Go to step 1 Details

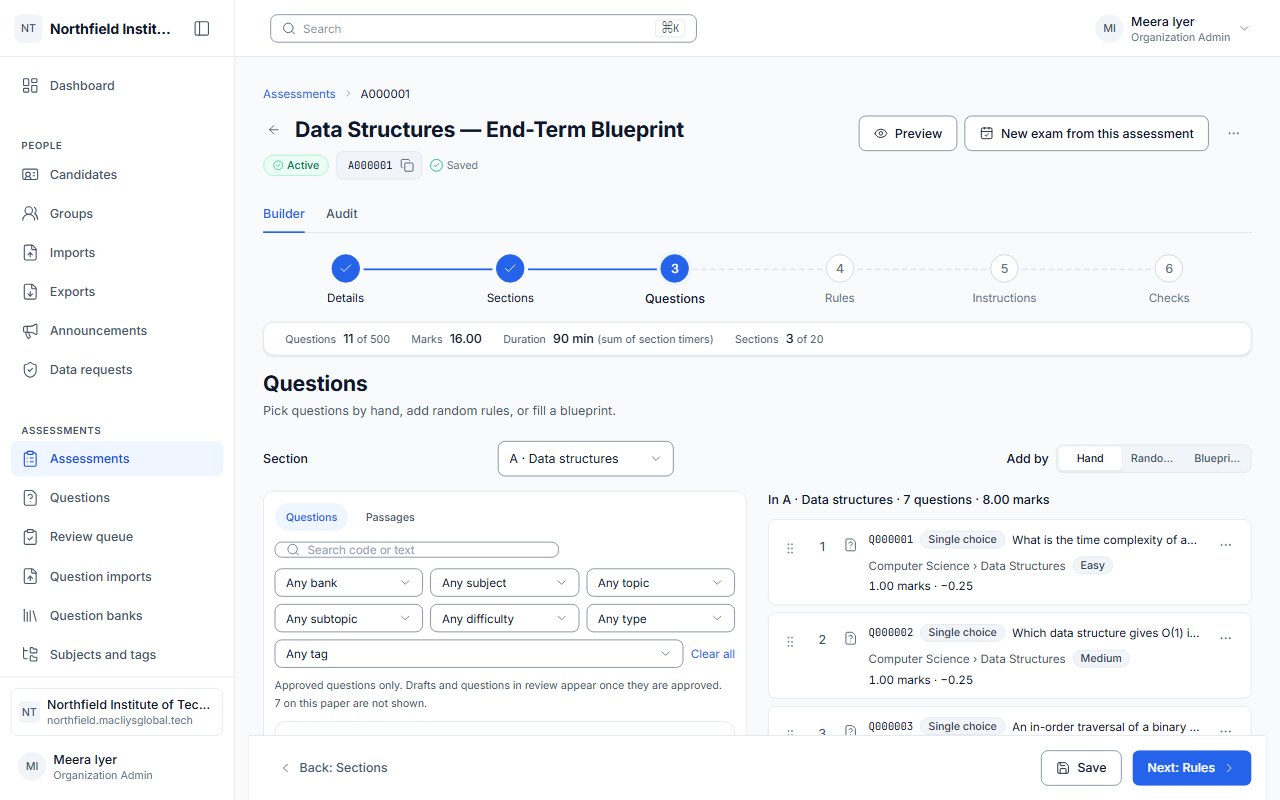[x=346, y=280]
